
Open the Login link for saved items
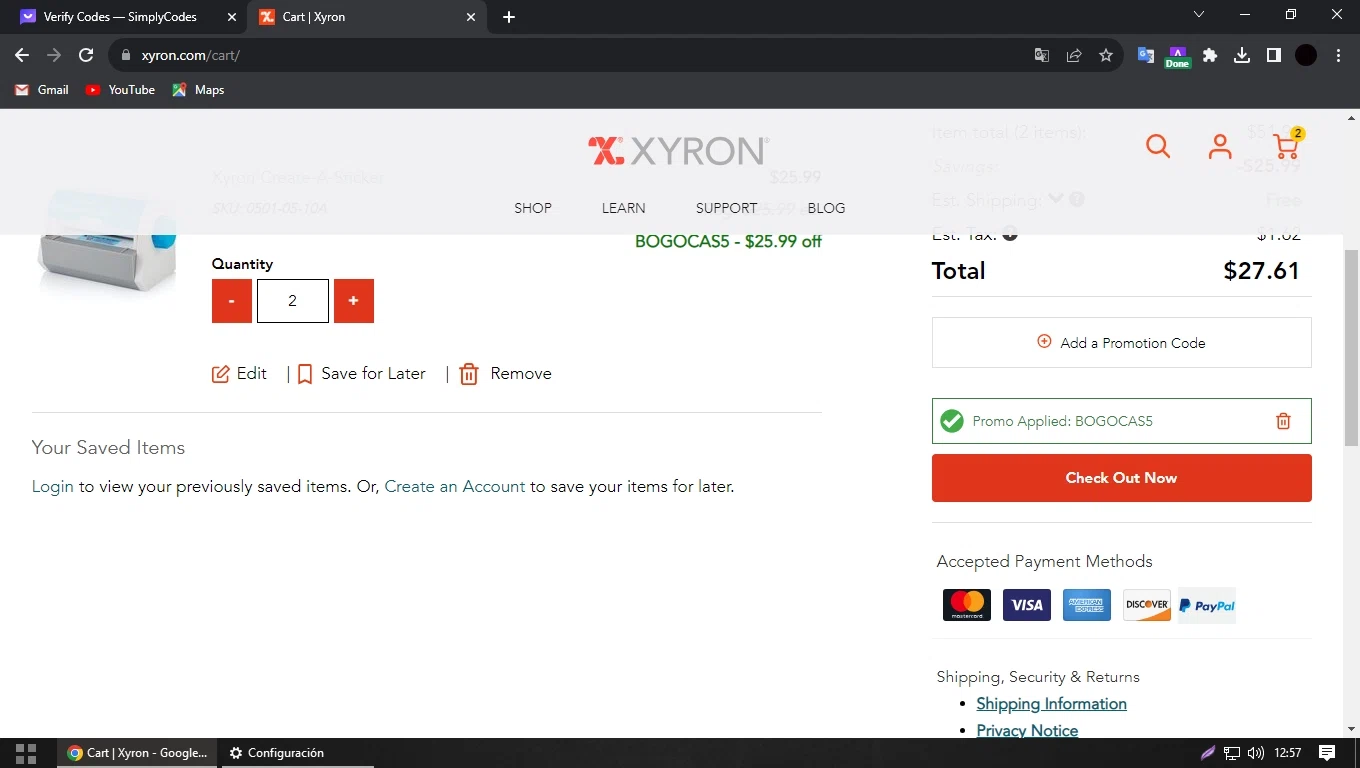point(53,486)
